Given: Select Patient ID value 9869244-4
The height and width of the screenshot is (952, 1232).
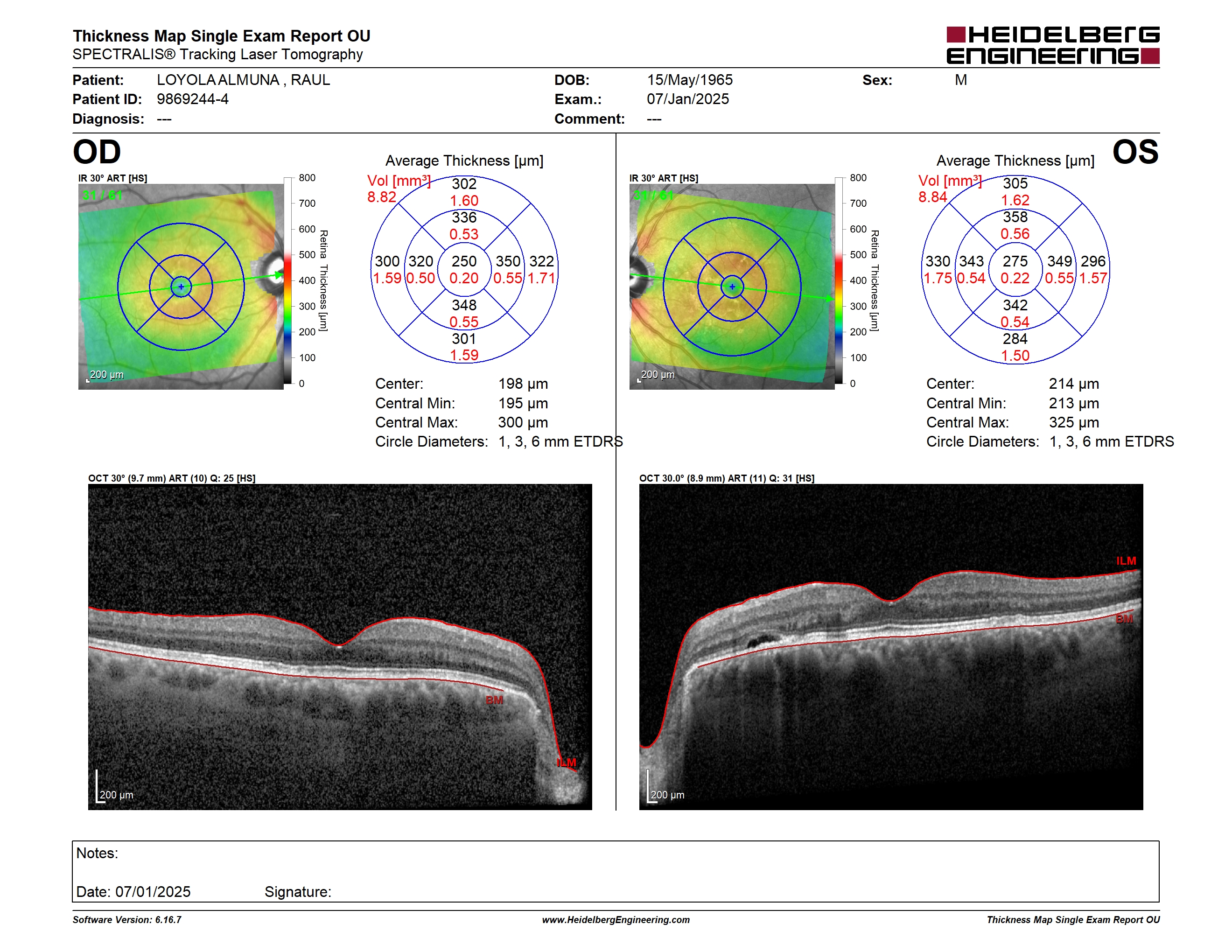Looking at the screenshot, I should pos(192,99).
